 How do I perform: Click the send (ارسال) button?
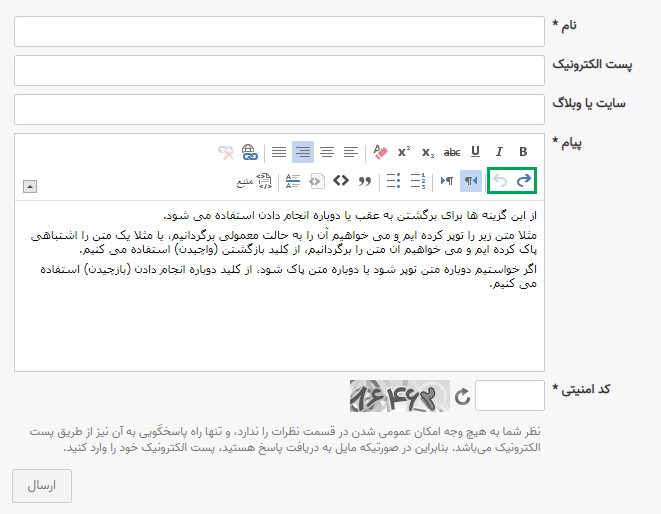pyautogui.click(x=42, y=486)
